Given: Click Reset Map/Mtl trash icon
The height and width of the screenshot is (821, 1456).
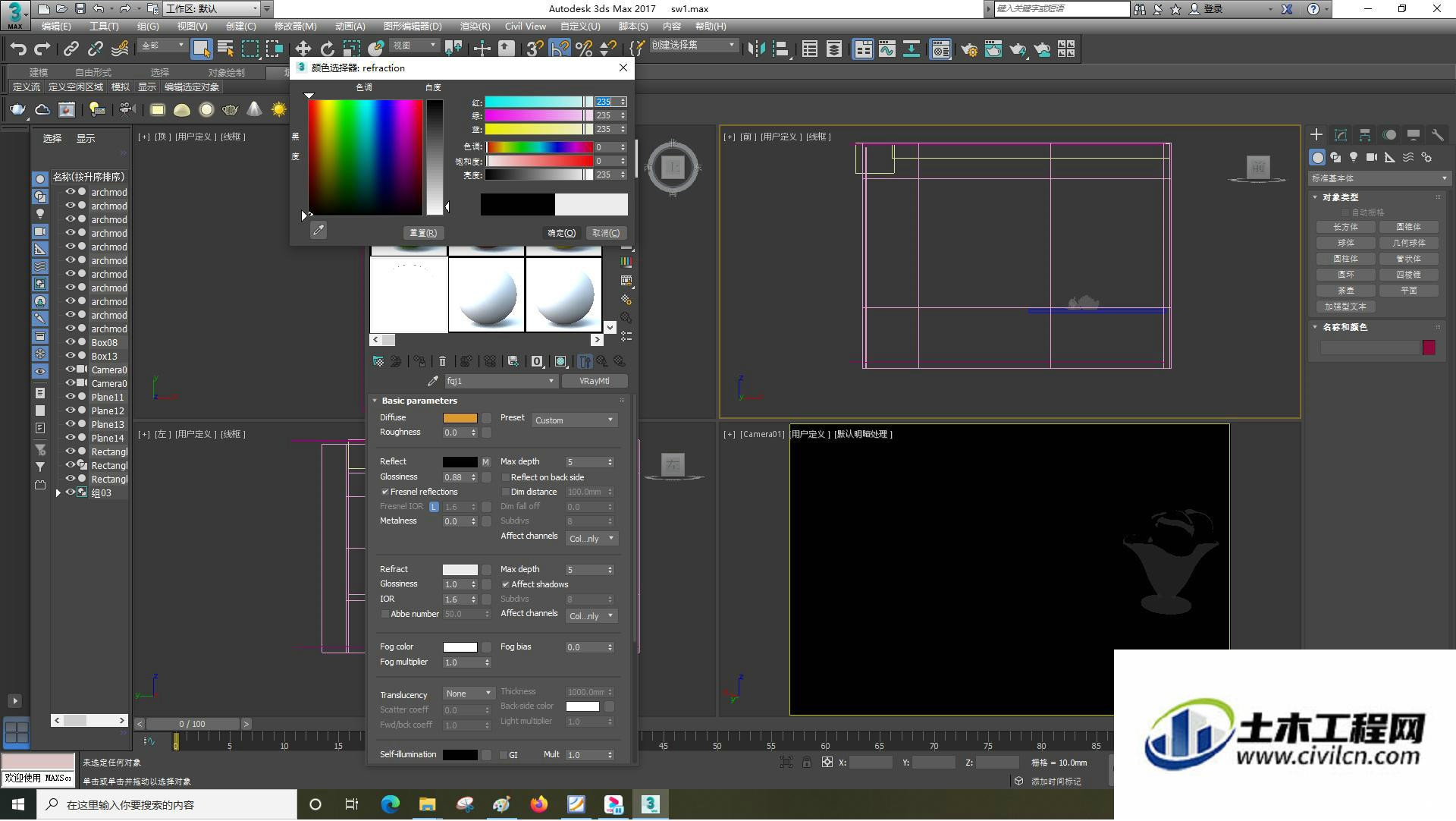Looking at the screenshot, I should point(443,361).
